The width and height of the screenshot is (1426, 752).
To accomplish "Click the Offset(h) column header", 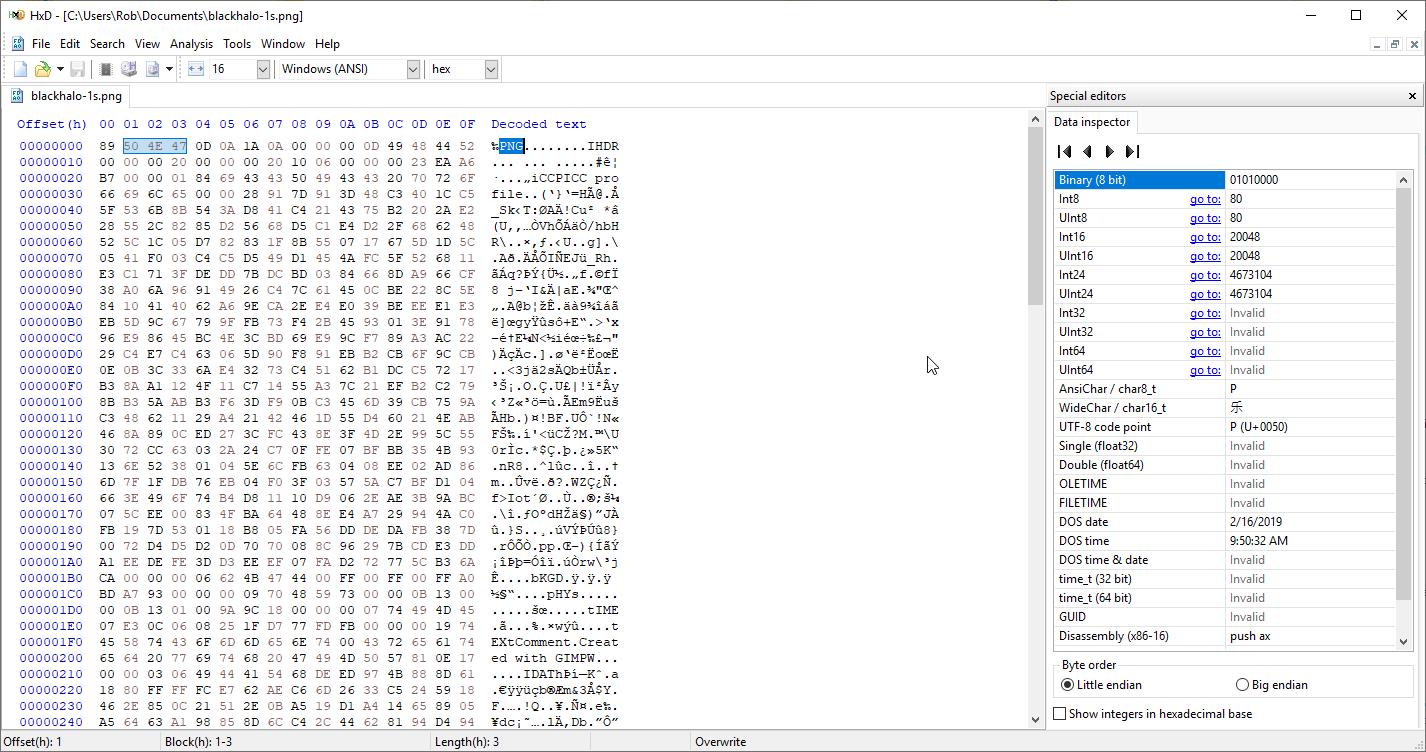I will coord(52,124).
